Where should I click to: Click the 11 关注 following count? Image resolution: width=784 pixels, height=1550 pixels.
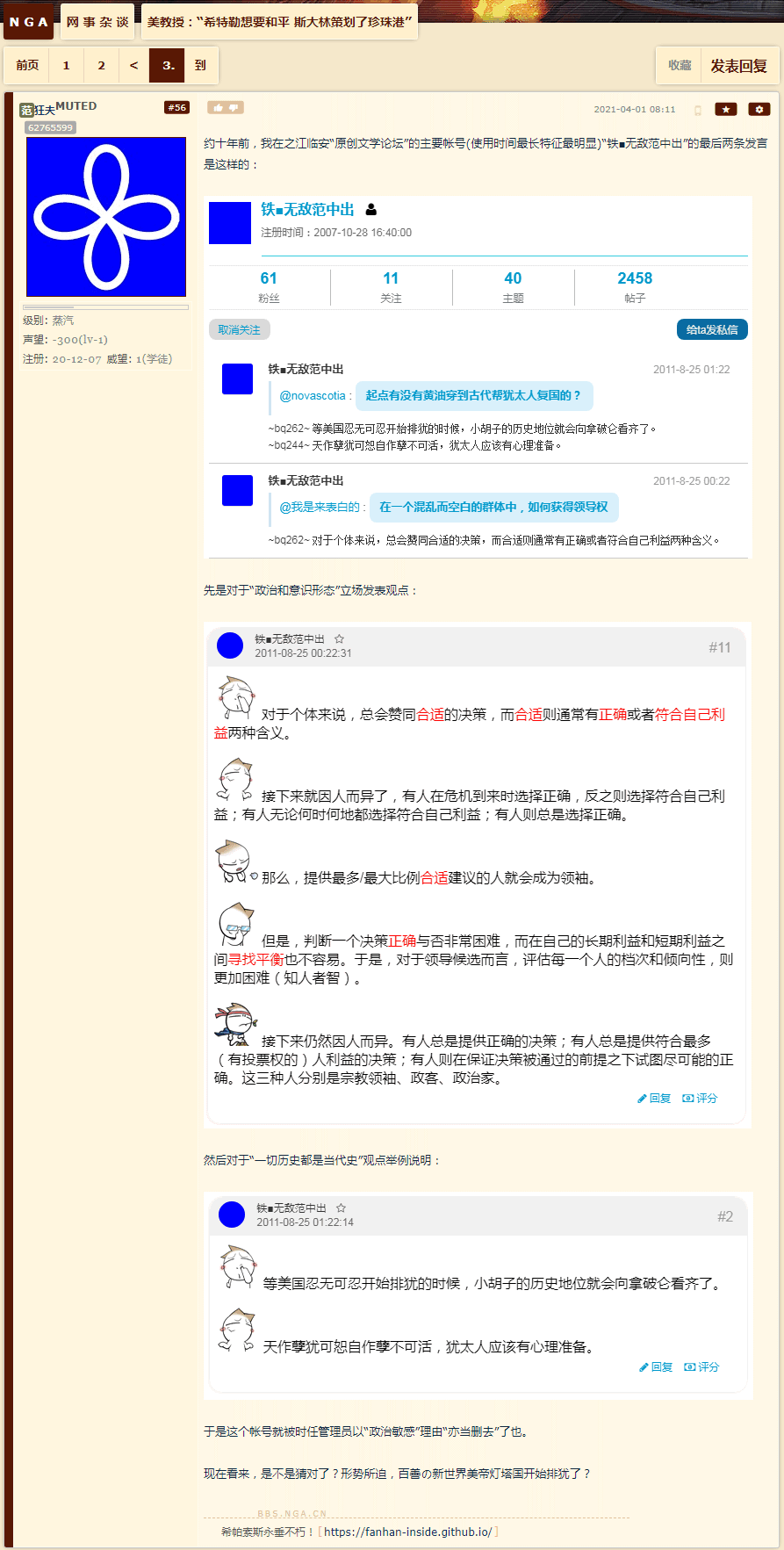[x=391, y=287]
